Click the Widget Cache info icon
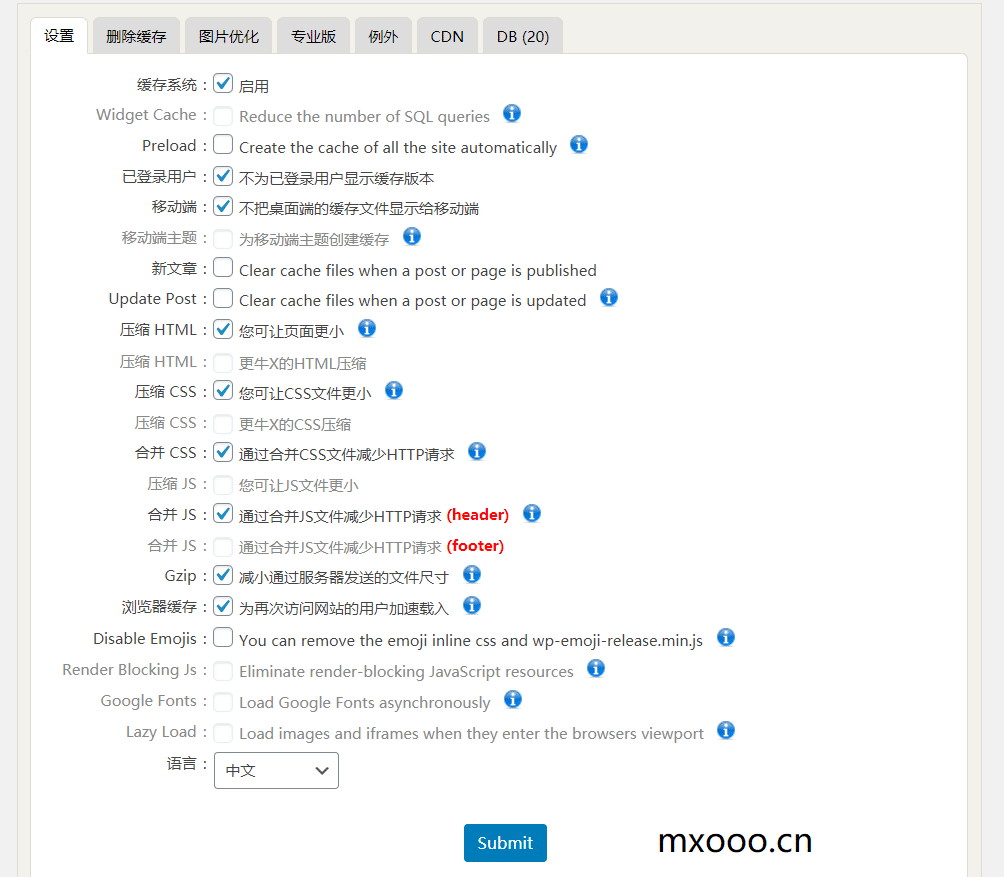This screenshot has height=877, width=1004. pyautogui.click(x=511, y=114)
